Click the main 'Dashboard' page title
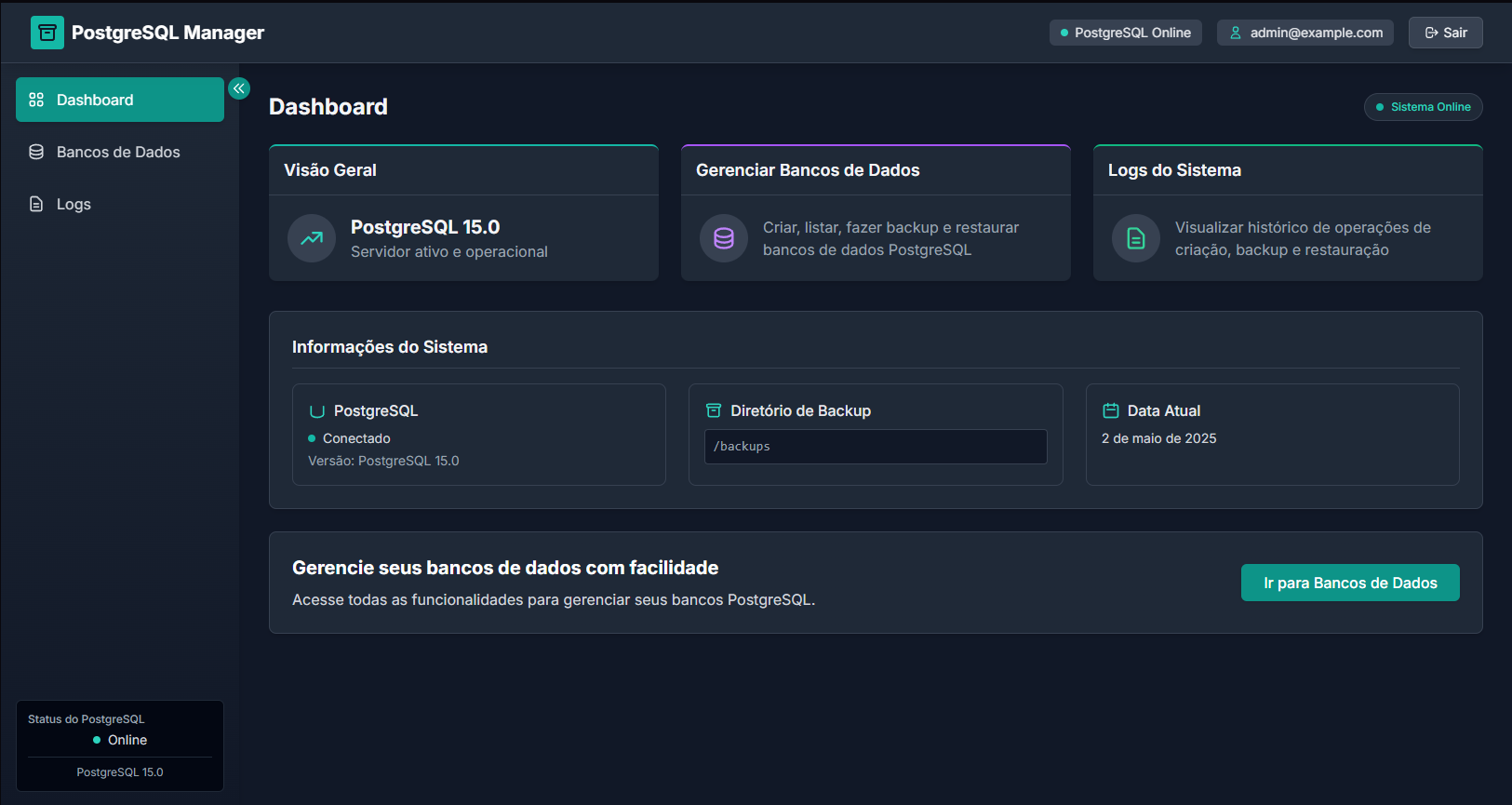 [328, 107]
